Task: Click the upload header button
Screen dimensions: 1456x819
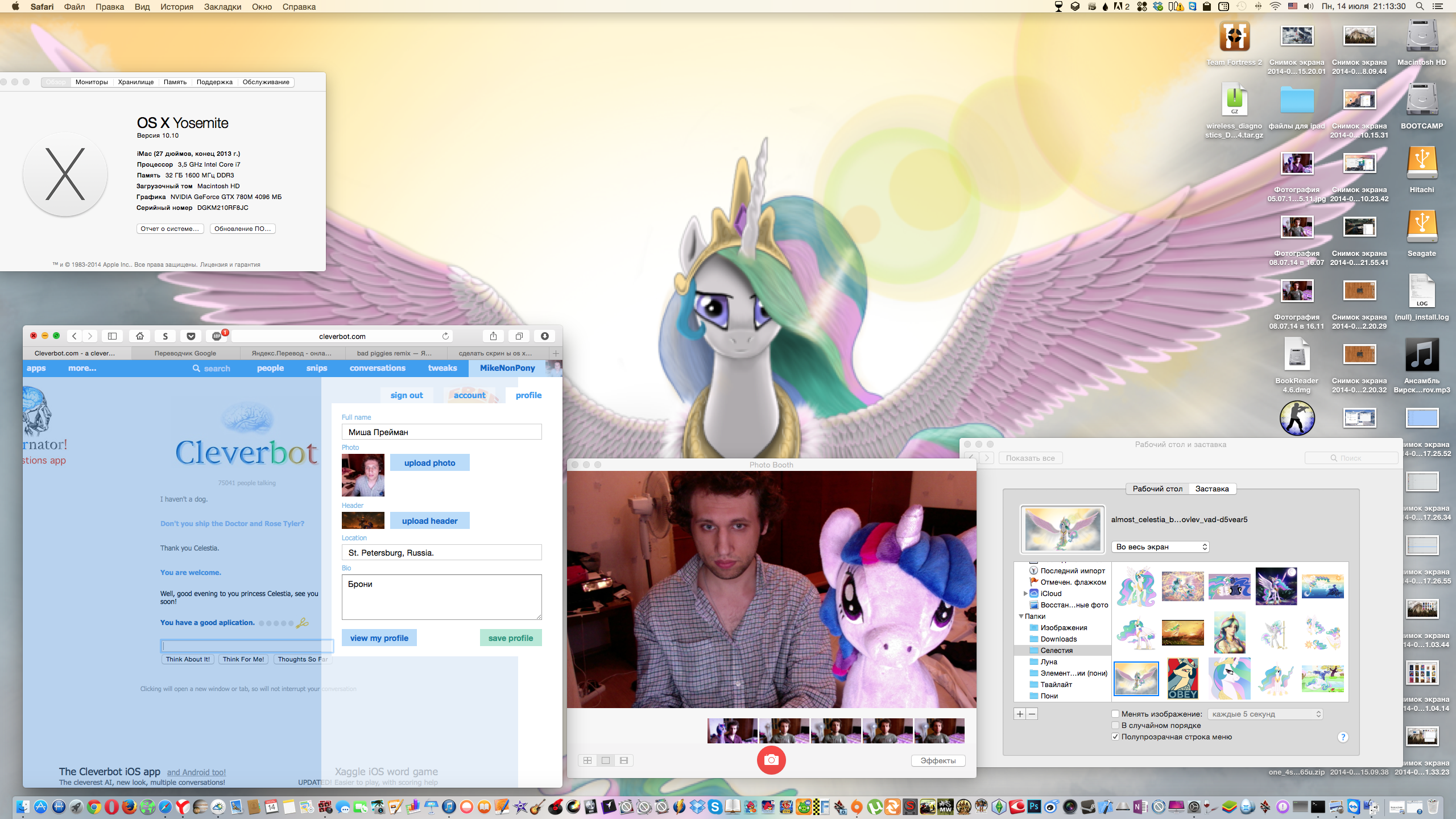Action: click(430, 520)
